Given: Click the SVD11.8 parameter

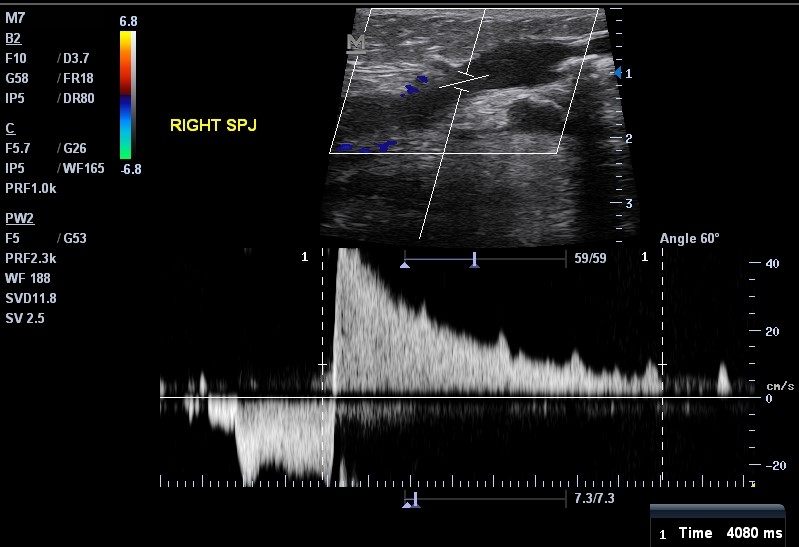Looking at the screenshot, I should pos(31,298).
